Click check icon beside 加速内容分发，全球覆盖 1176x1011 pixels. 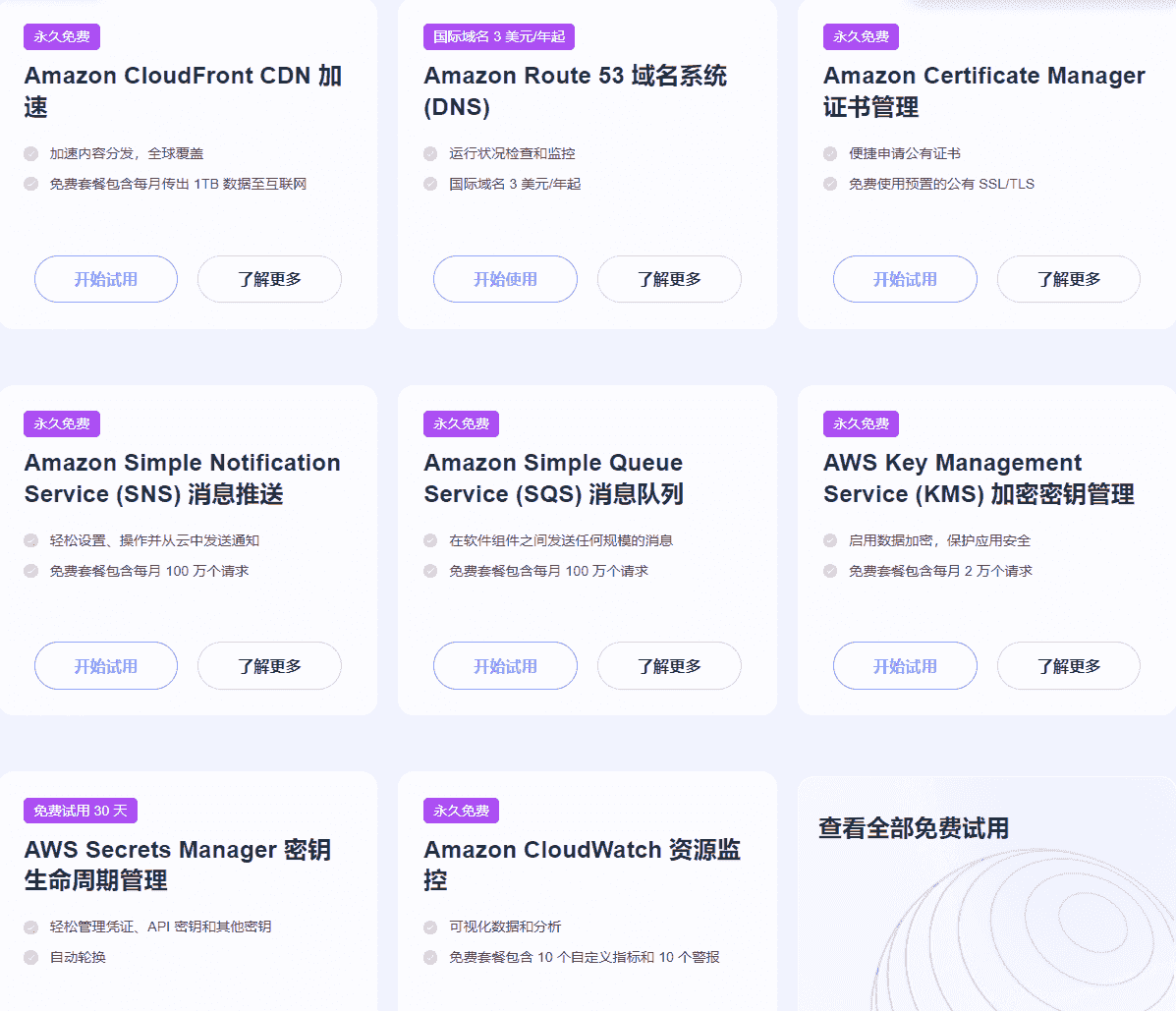pos(31,153)
